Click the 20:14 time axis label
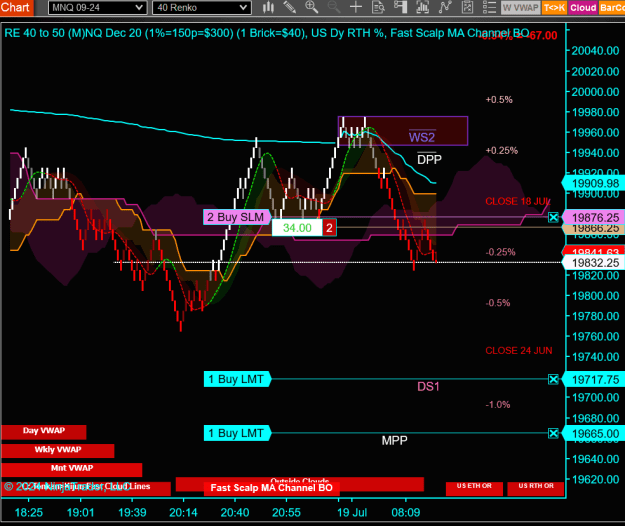This screenshot has height=526, width=625. 183,512
